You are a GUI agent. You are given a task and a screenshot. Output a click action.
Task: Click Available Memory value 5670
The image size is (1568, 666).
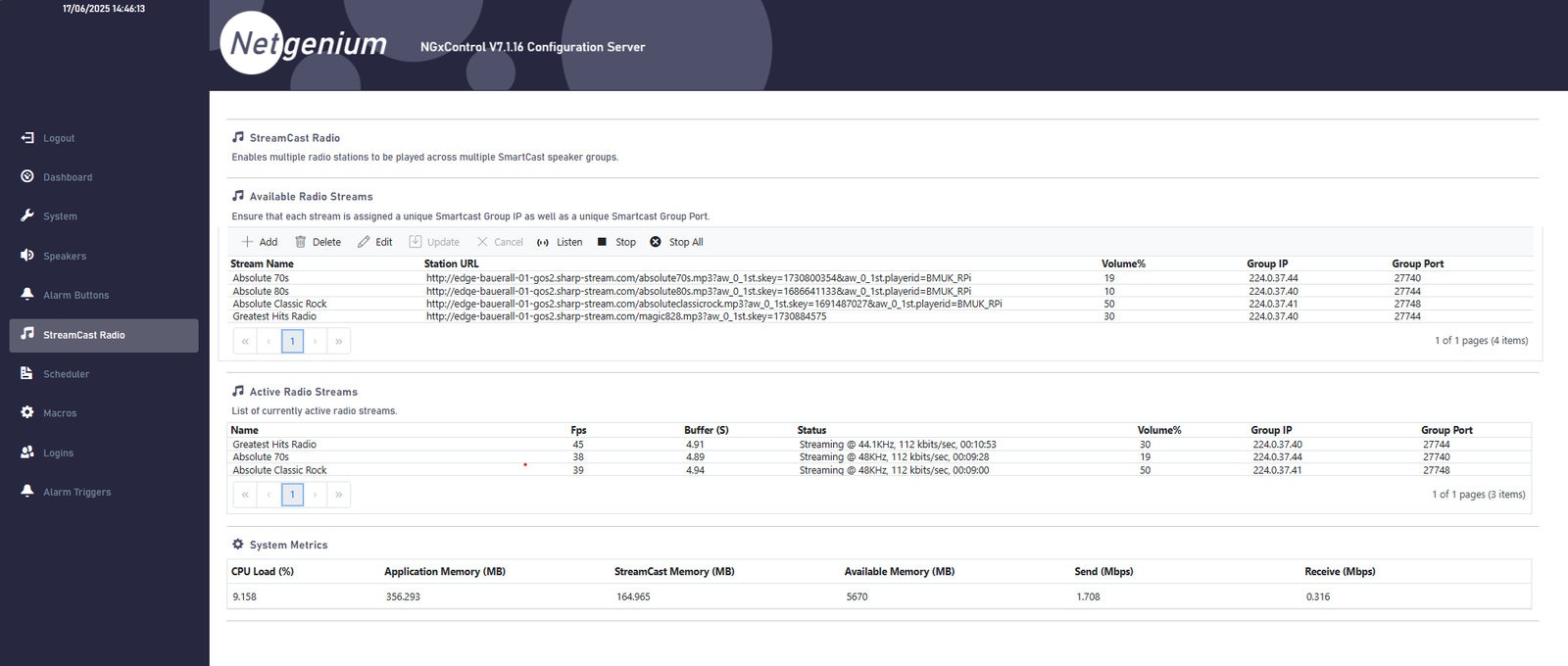tap(857, 596)
